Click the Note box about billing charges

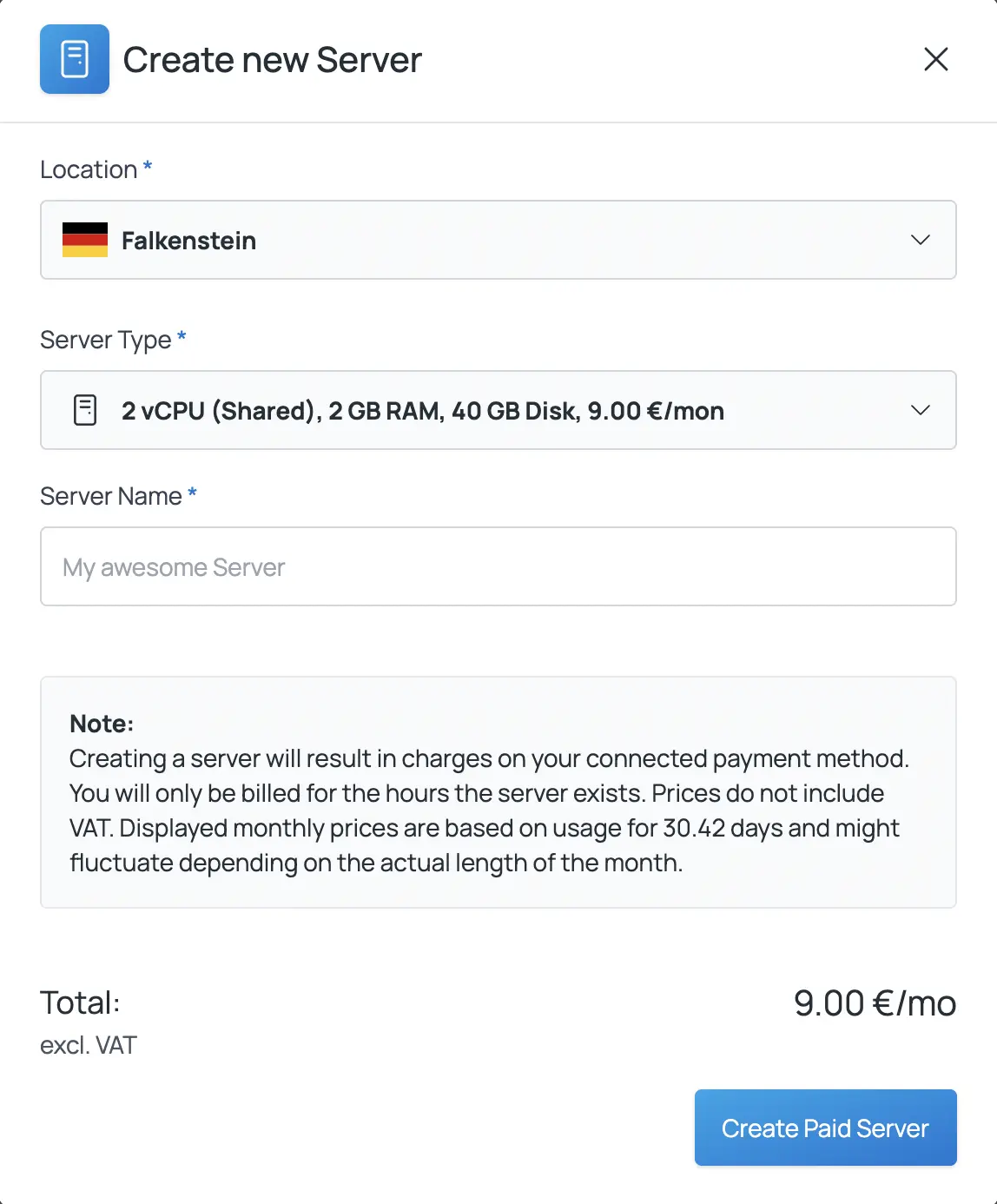click(498, 792)
